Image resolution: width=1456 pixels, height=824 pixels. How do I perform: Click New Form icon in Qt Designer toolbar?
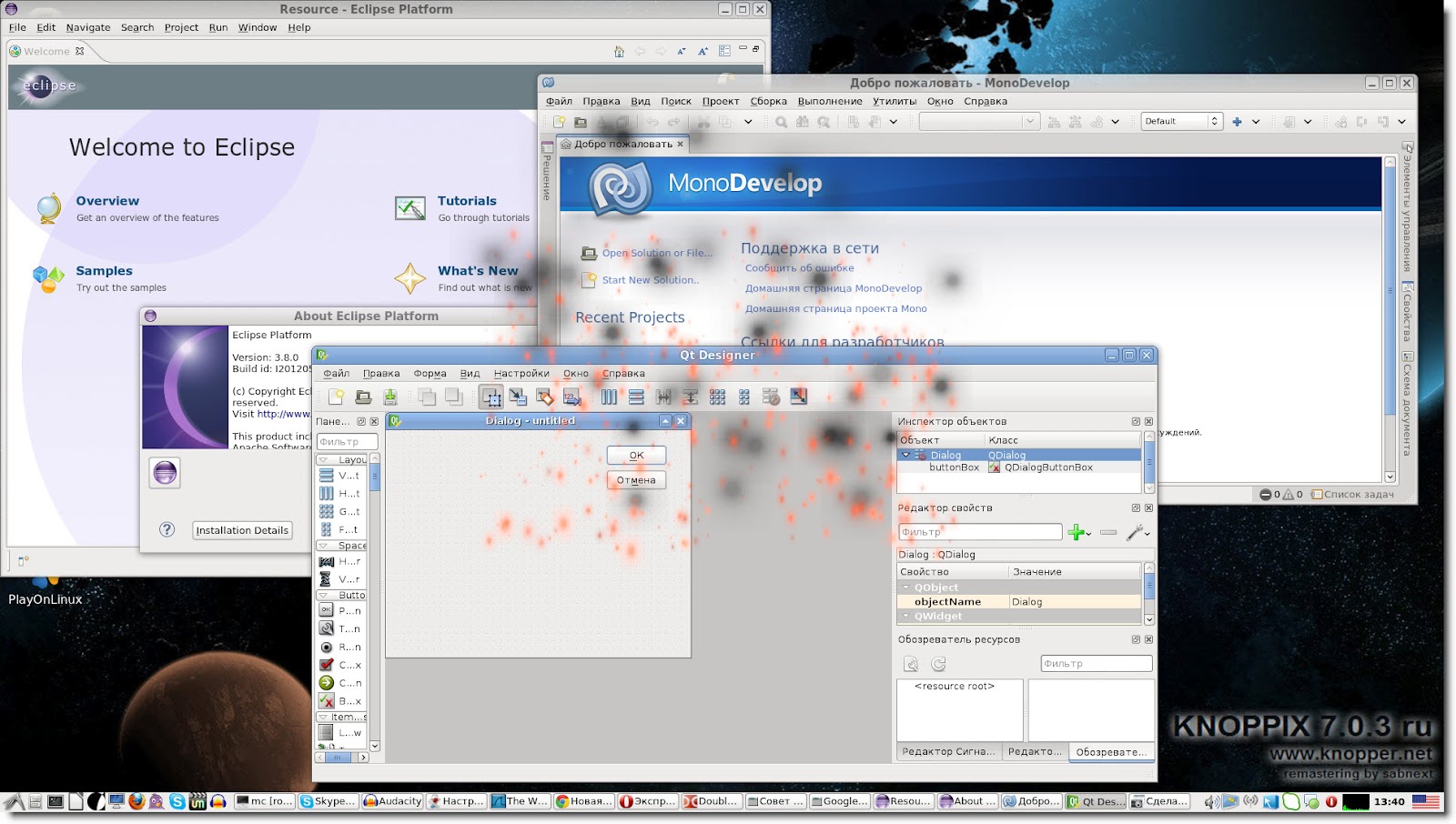point(337,397)
